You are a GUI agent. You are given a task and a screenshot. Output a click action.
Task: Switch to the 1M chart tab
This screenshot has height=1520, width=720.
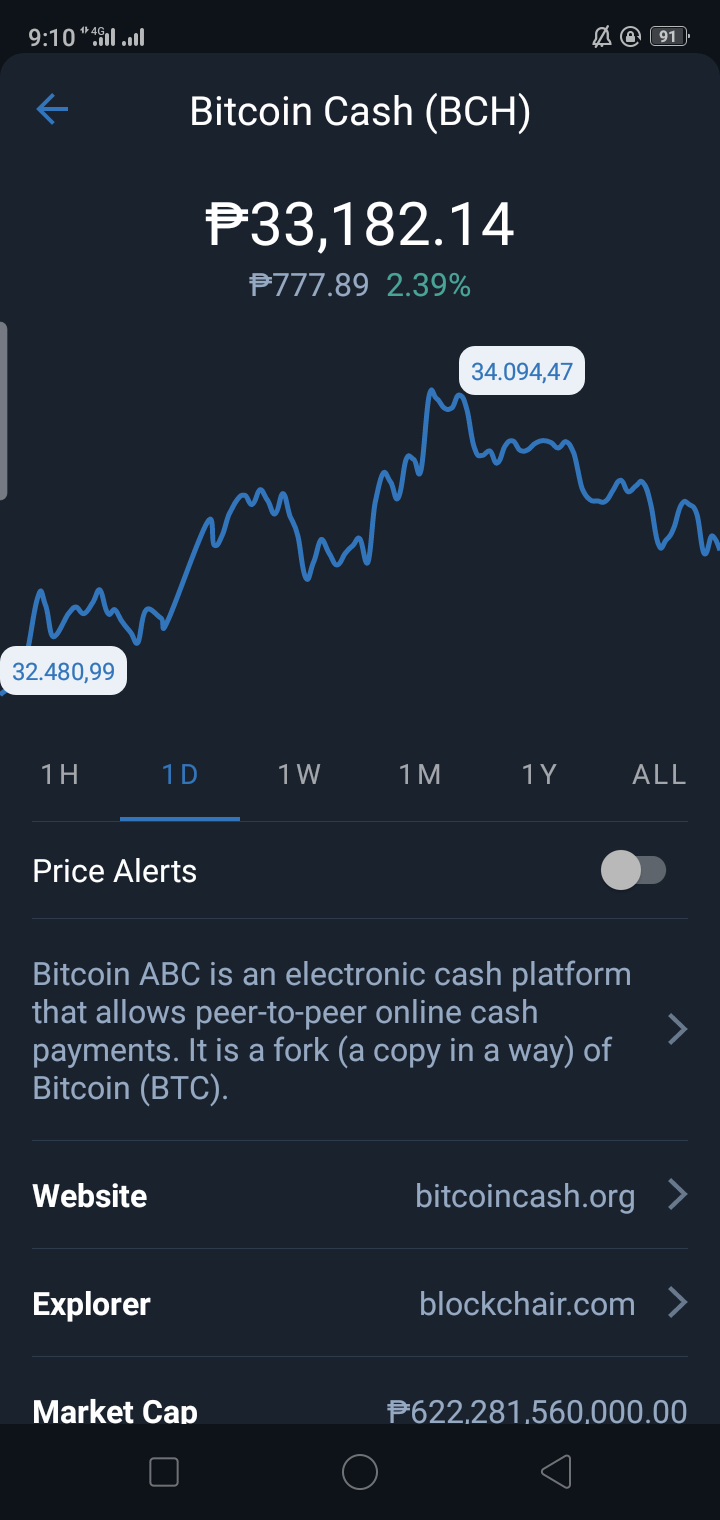(x=420, y=775)
